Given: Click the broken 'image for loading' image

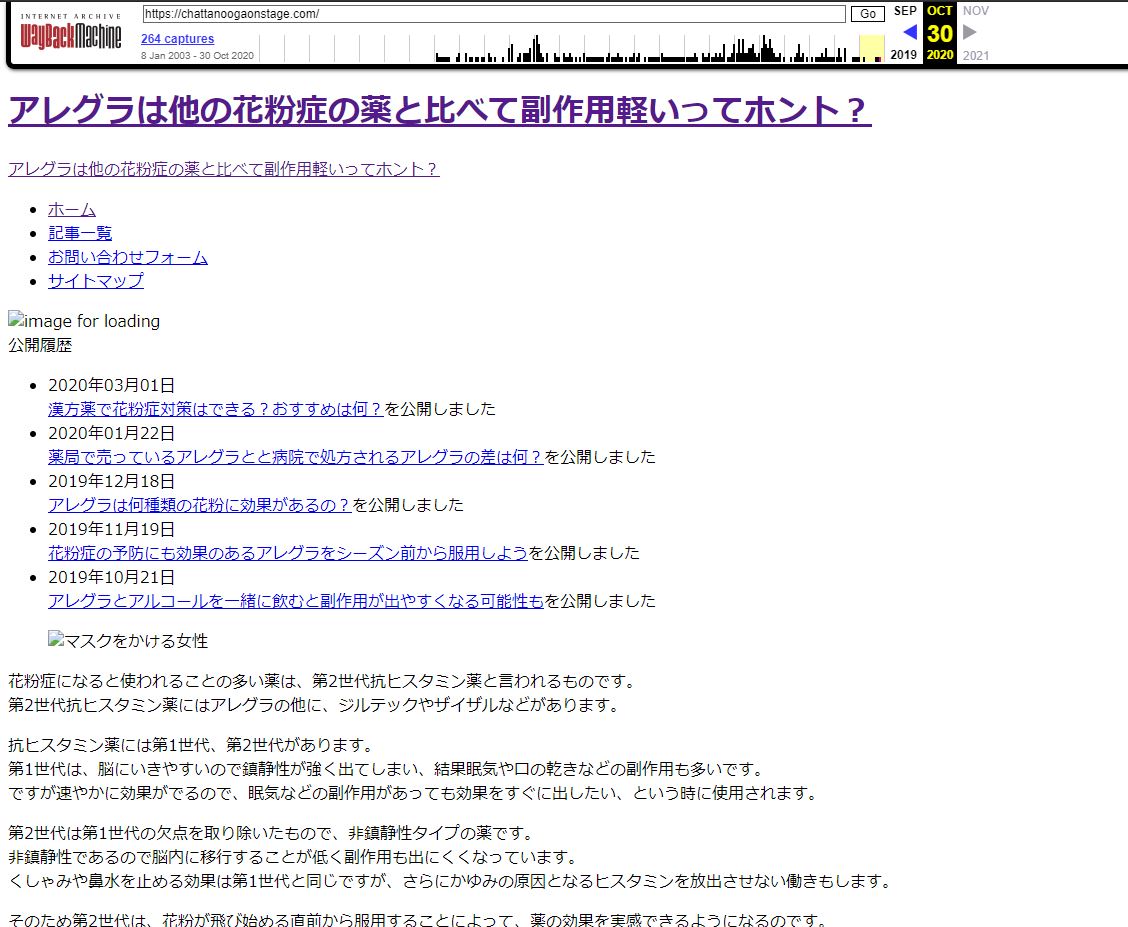Looking at the screenshot, I should [x=84, y=322].
